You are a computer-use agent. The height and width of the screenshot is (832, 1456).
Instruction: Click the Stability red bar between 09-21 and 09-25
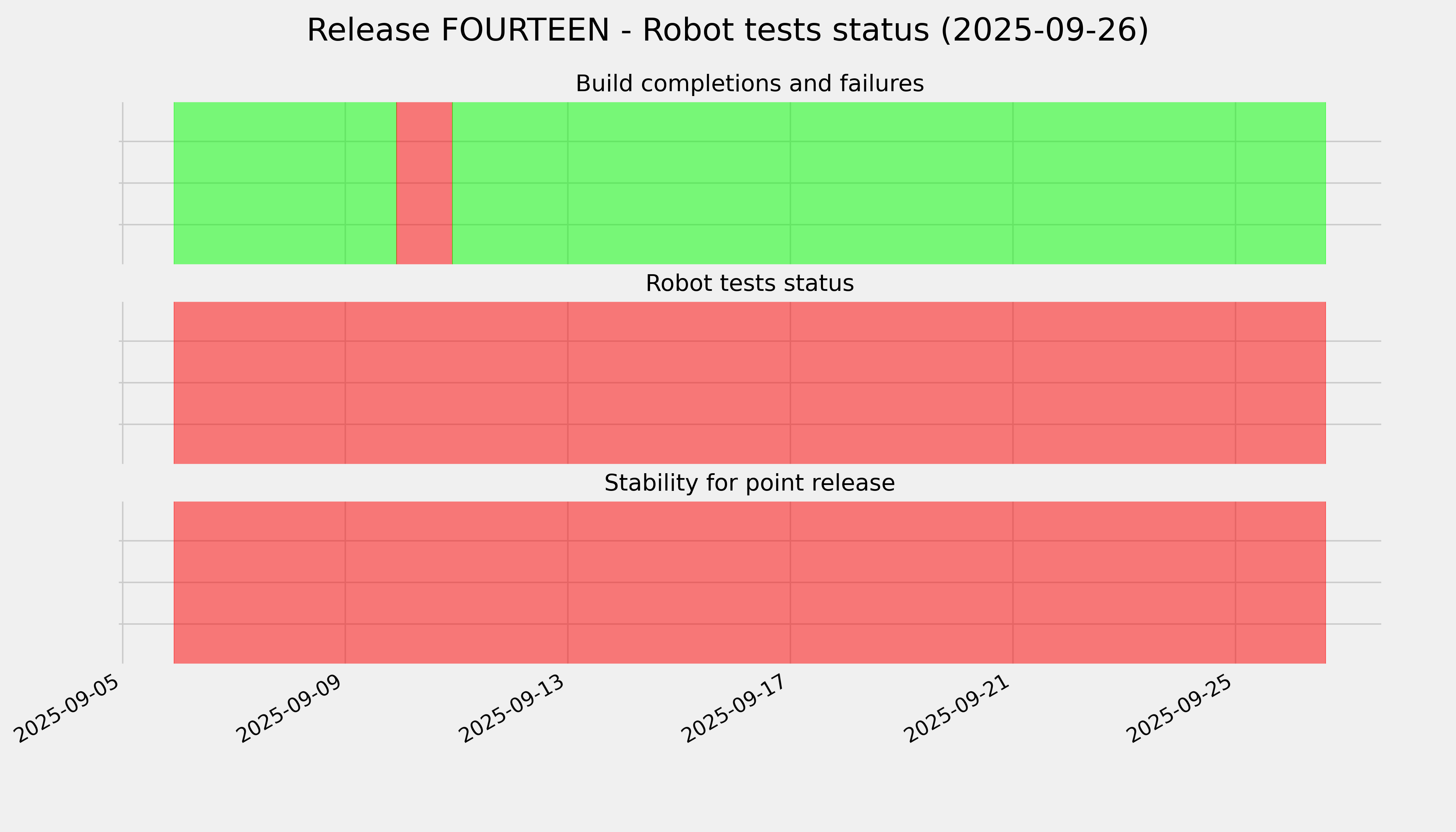click(1124, 582)
